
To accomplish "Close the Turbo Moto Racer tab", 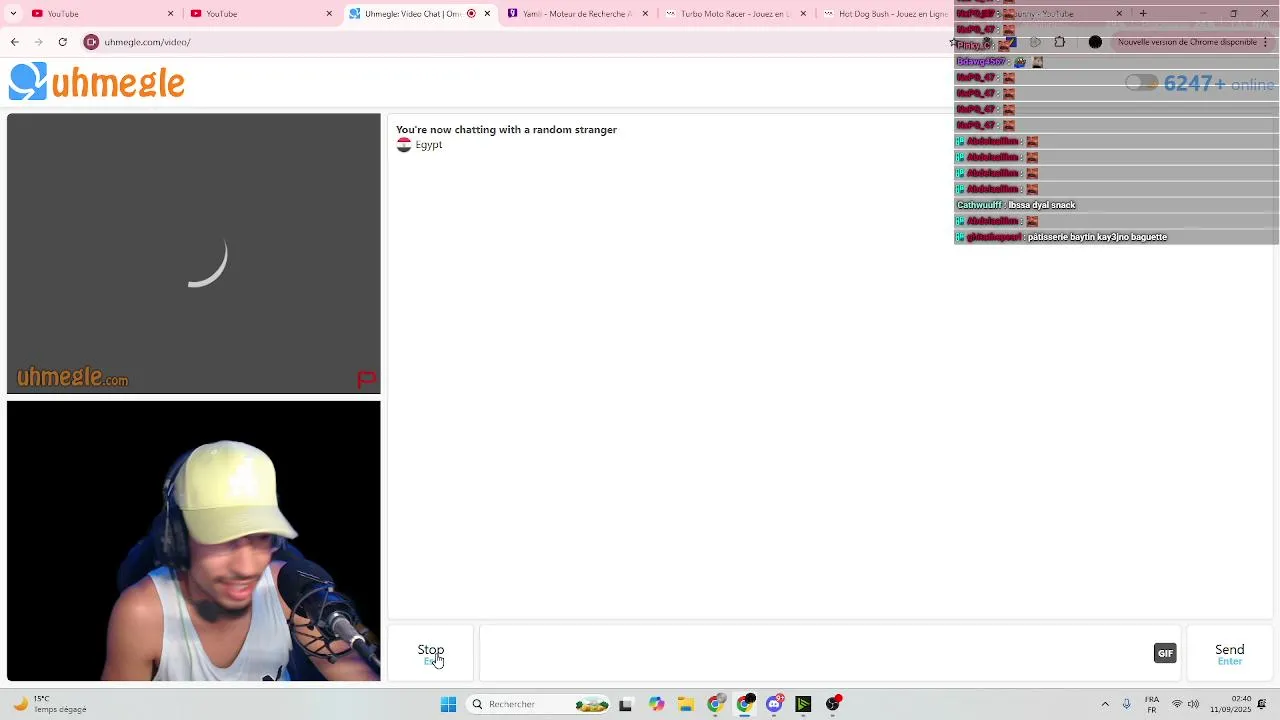I will click(x=803, y=14).
